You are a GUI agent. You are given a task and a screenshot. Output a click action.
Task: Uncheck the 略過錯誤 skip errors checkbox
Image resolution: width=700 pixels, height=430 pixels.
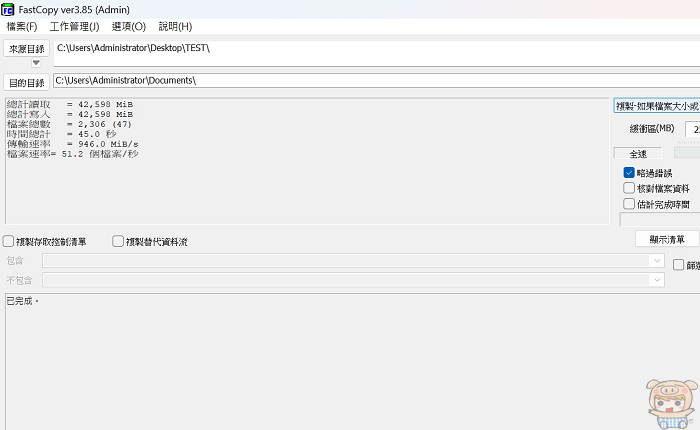point(629,173)
